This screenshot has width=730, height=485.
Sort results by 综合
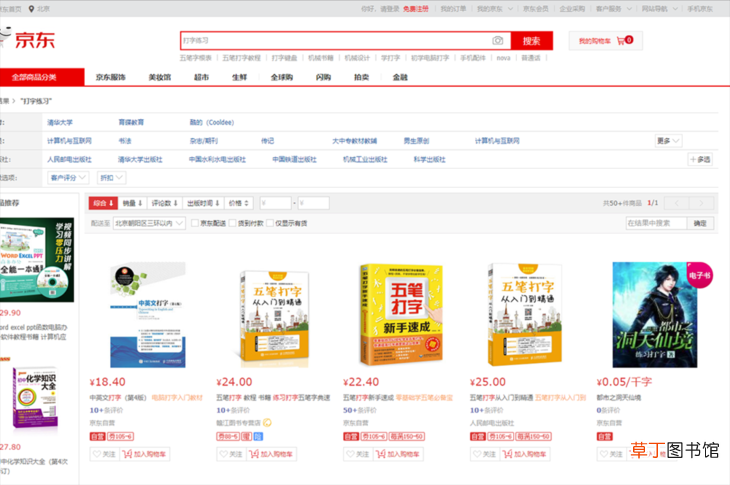(x=103, y=203)
